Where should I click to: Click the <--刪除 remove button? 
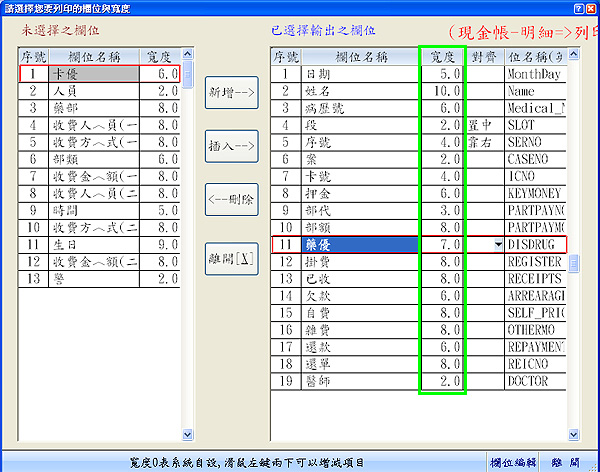pyautogui.click(x=232, y=200)
